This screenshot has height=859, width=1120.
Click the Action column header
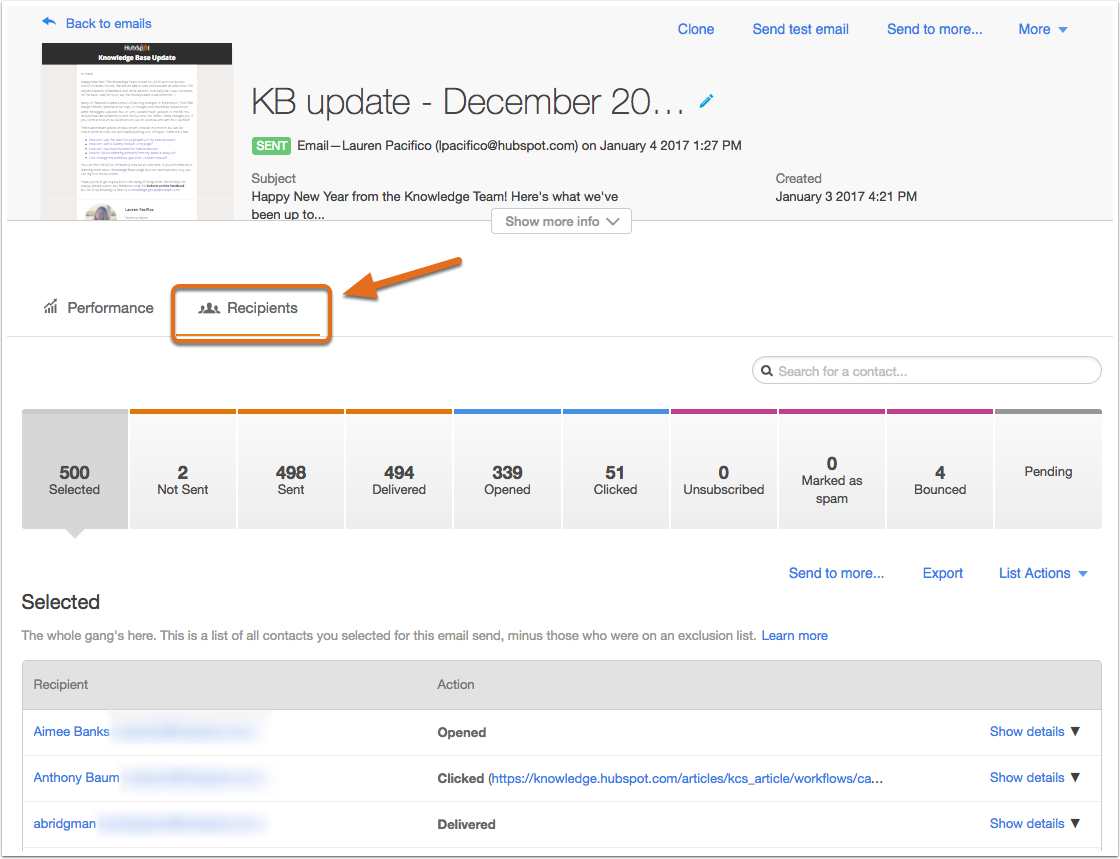456,684
